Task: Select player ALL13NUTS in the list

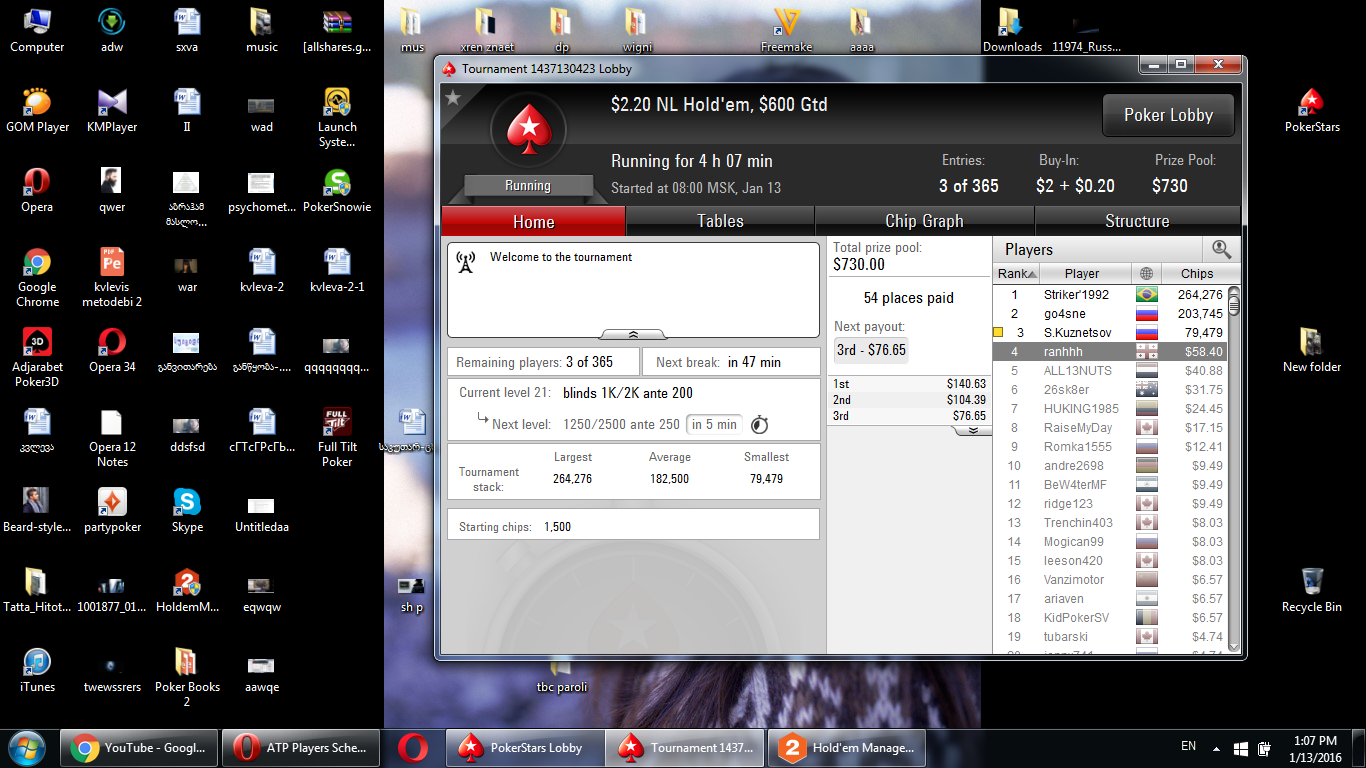Action: point(1109,371)
